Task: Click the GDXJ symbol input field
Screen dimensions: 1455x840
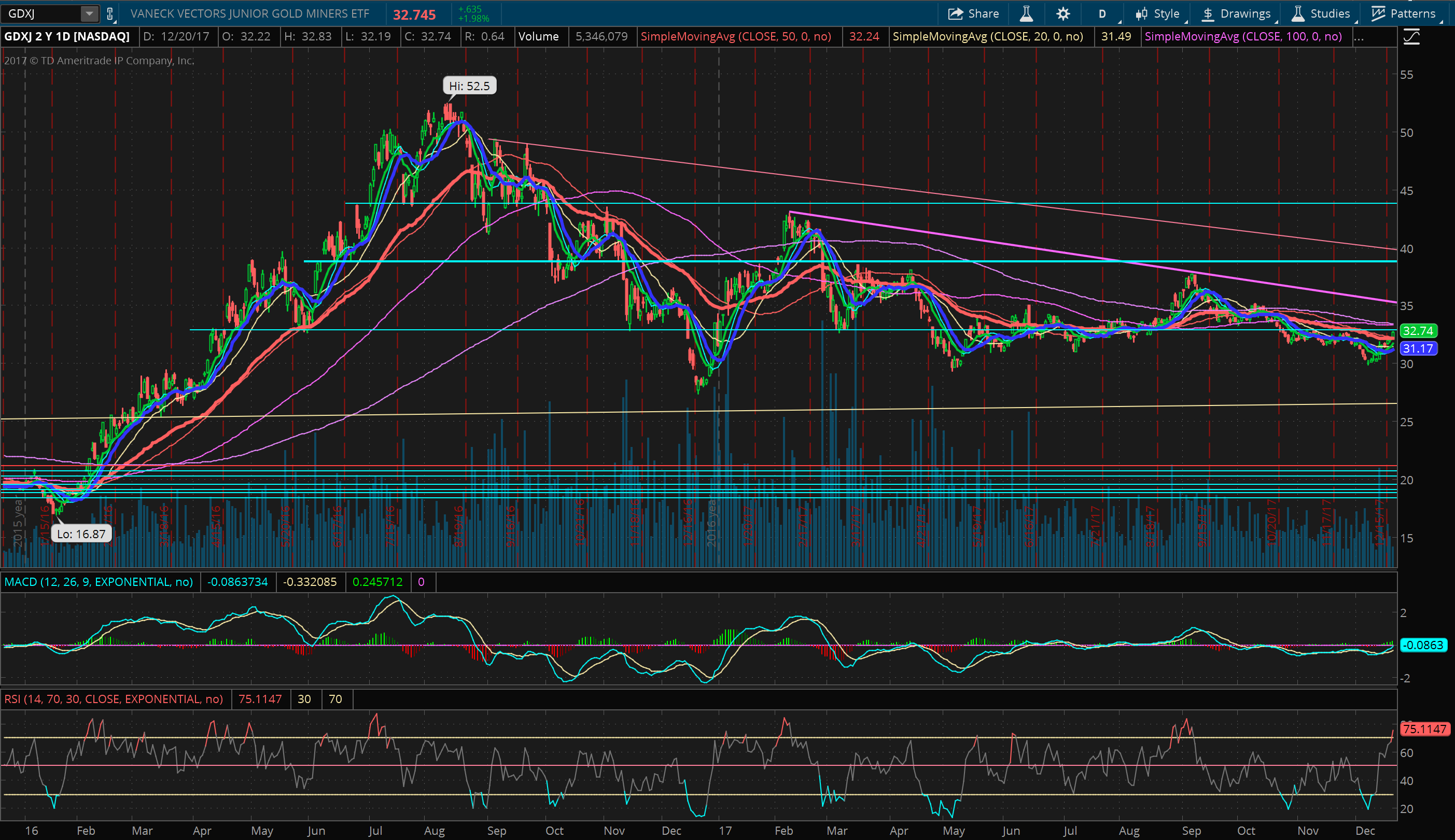Action: (x=40, y=13)
